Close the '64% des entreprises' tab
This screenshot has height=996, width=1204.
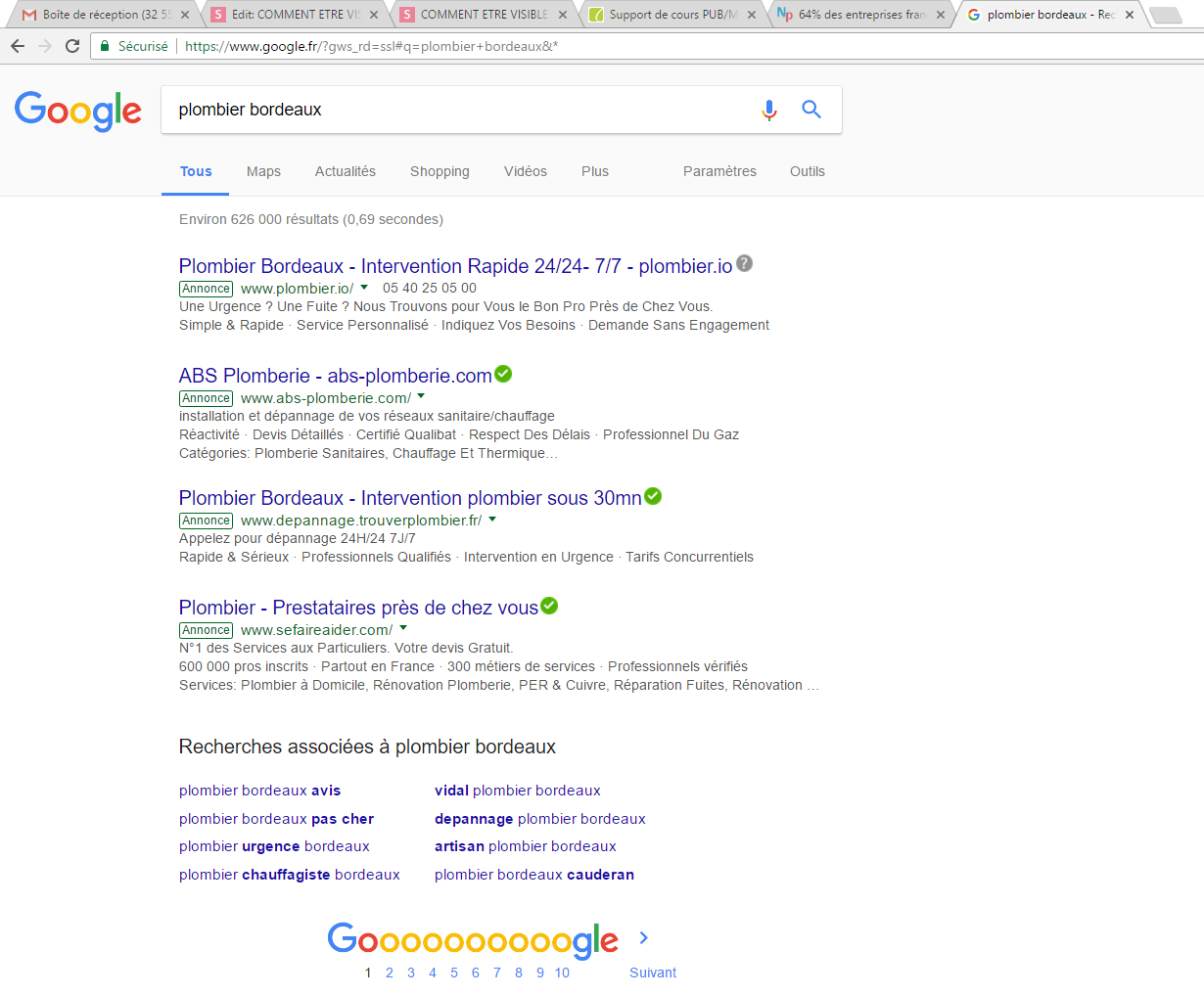click(x=941, y=15)
